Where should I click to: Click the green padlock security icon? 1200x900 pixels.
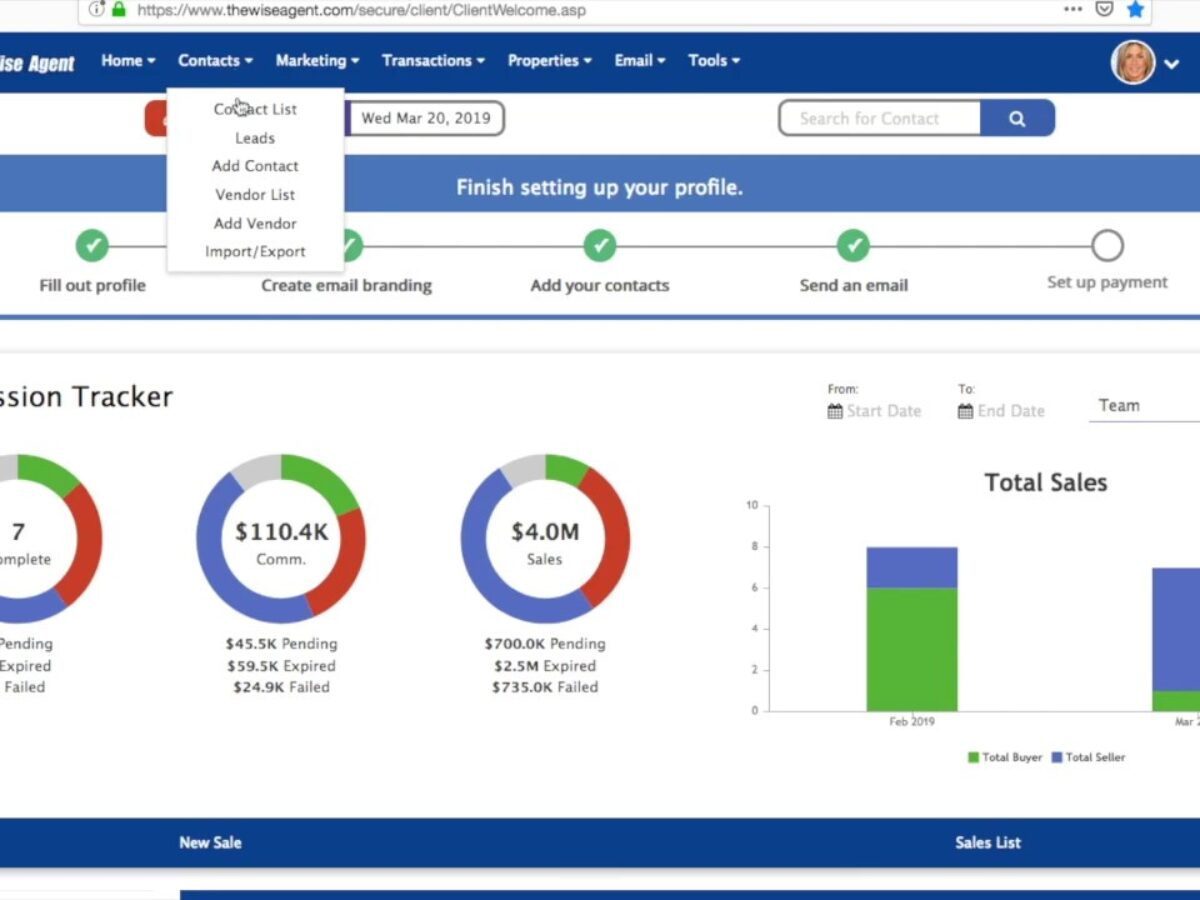pos(119,10)
